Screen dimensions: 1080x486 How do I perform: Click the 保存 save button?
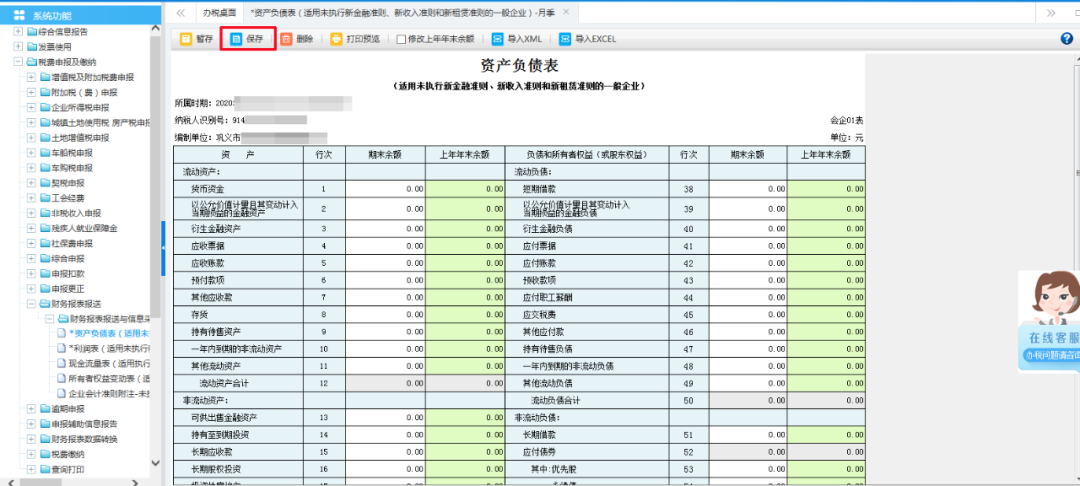pyautogui.click(x=247, y=39)
